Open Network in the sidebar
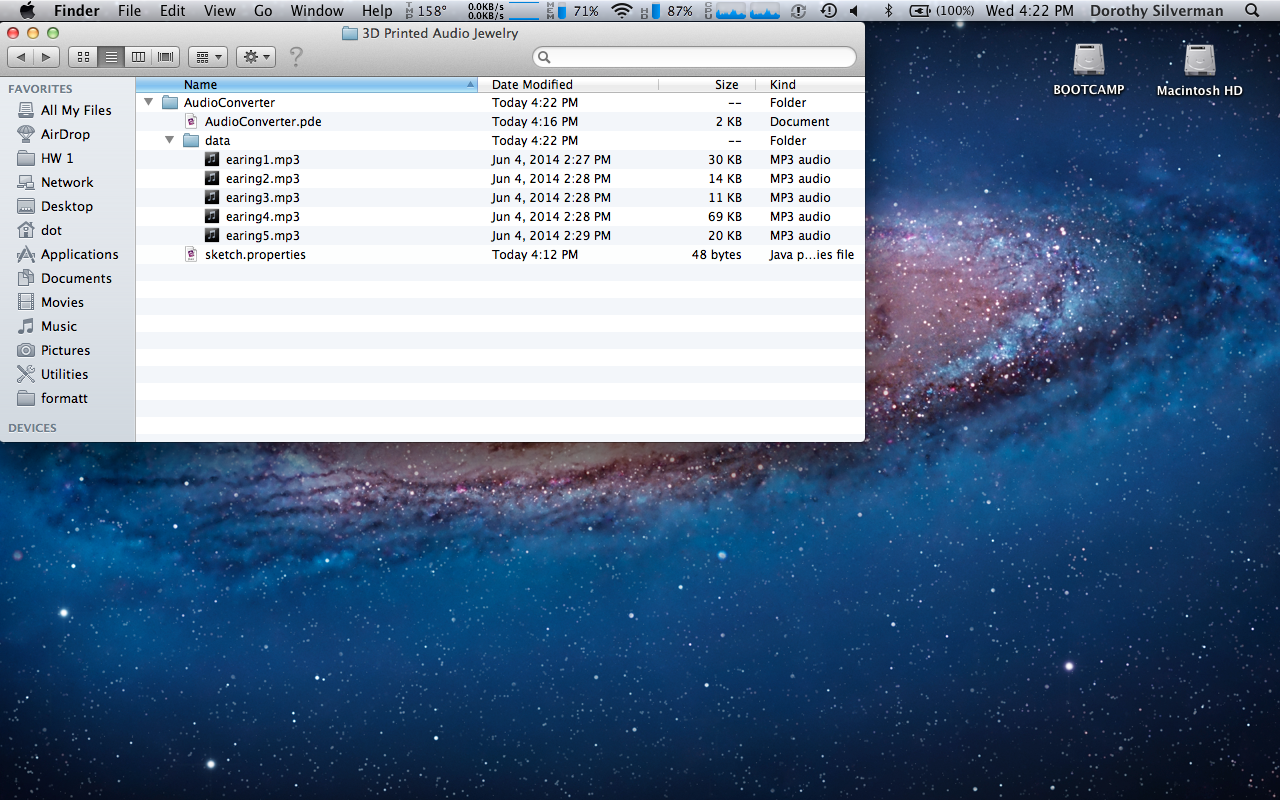The image size is (1280, 800). click(x=56, y=182)
